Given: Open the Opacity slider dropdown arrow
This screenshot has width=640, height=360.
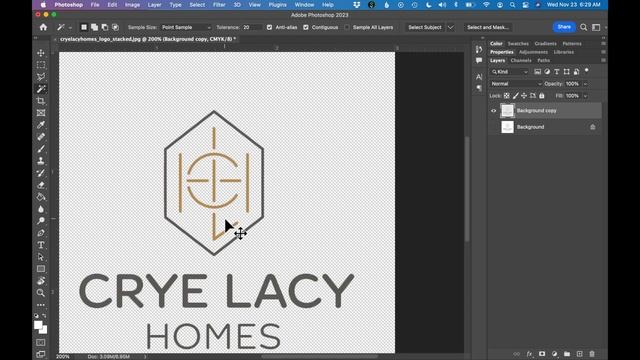Looking at the screenshot, I should pyautogui.click(x=585, y=84).
